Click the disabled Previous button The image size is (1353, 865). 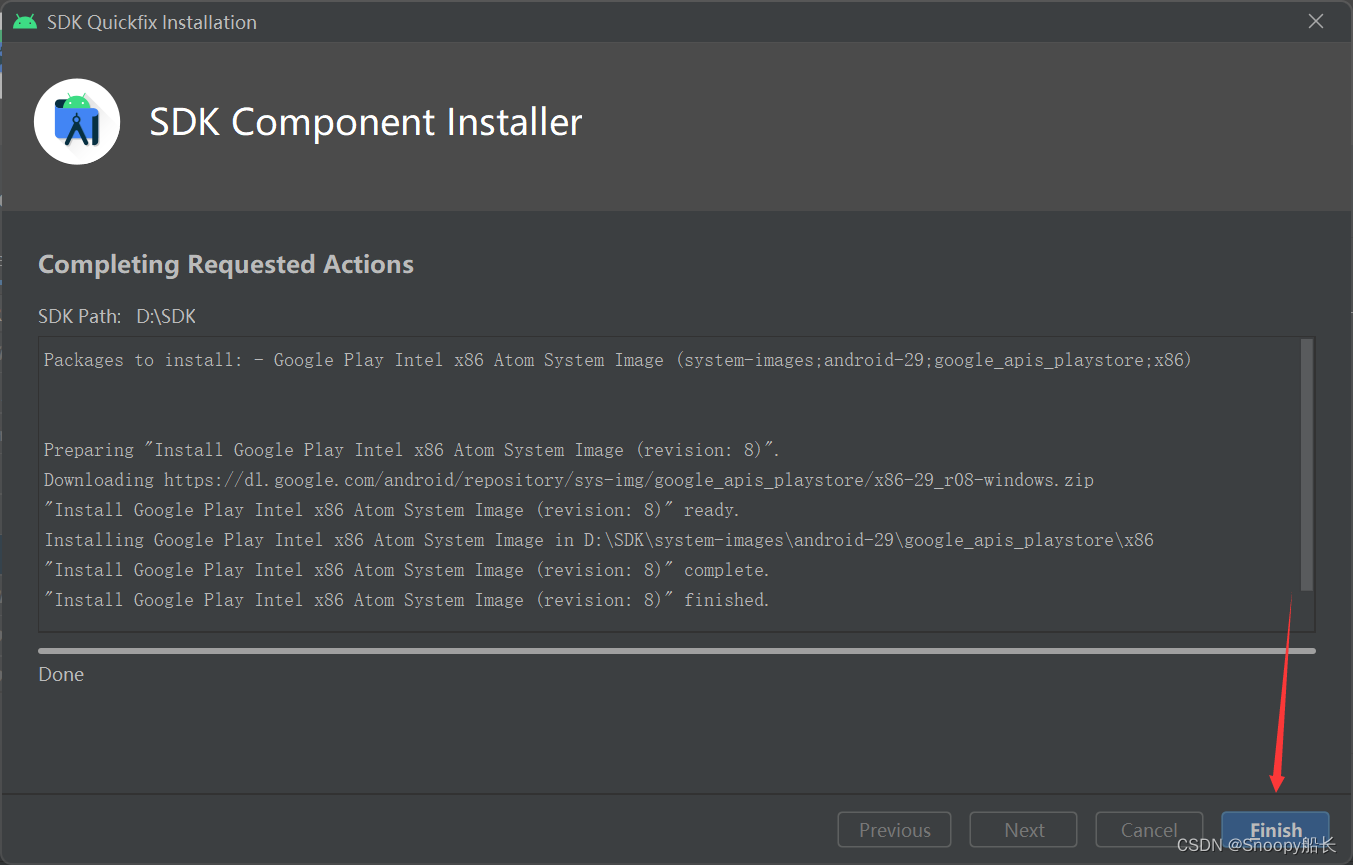click(x=895, y=830)
